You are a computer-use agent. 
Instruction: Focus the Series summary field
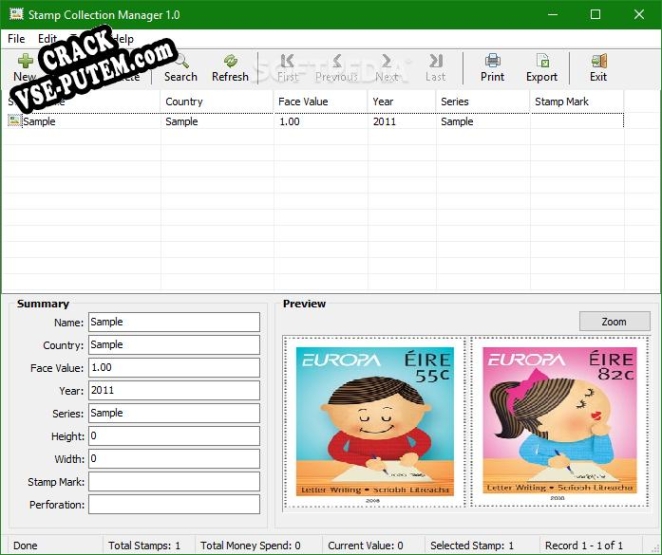[x=174, y=413]
